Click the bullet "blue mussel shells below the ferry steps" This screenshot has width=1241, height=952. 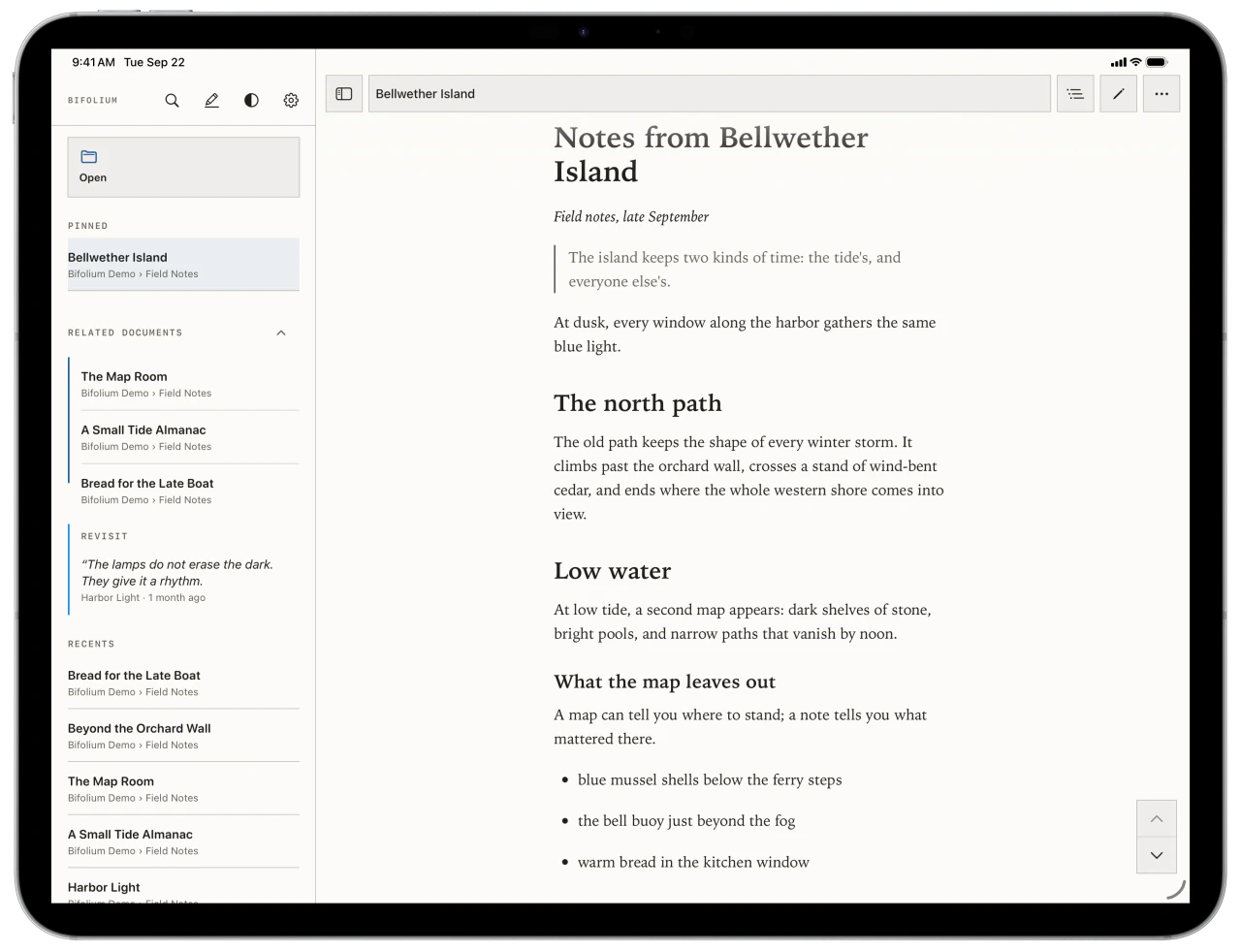click(710, 779)
